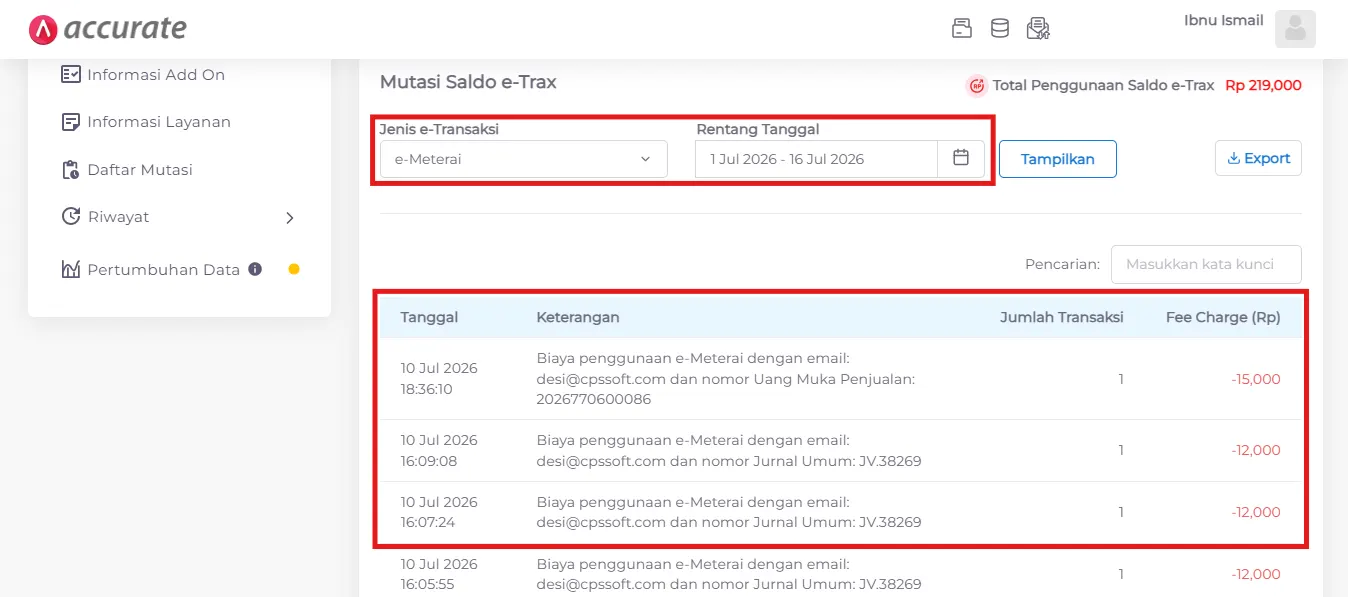
Task: Click the certificate icon in header
Action: pos(1038,28)
